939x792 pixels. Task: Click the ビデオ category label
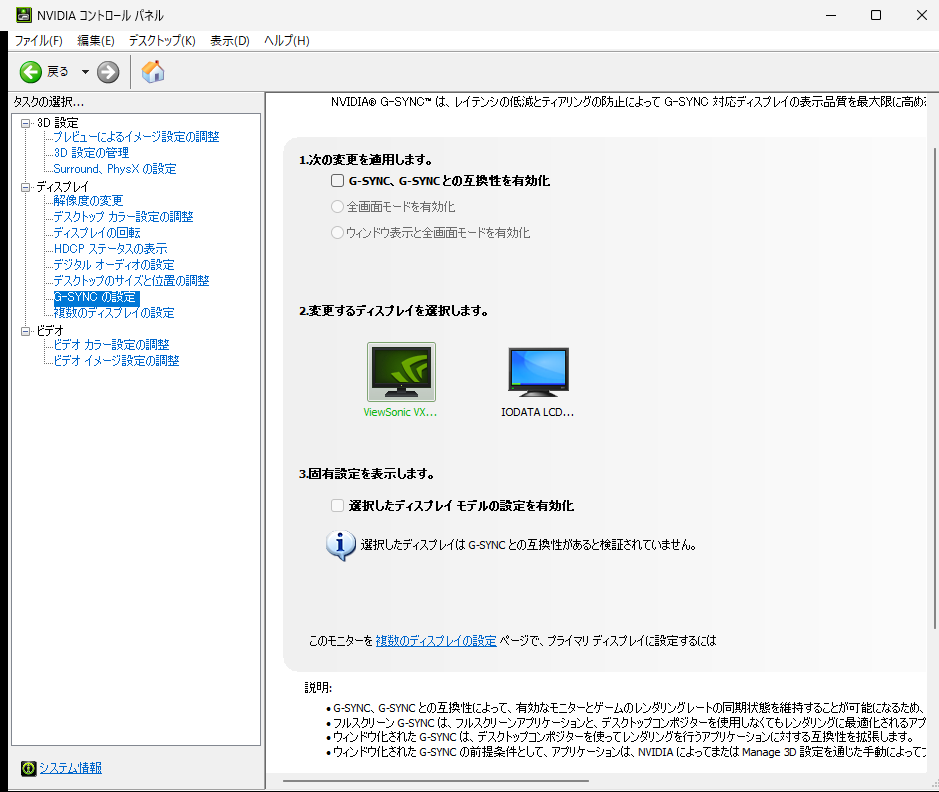pyautogui.click(x=50, y=330)
